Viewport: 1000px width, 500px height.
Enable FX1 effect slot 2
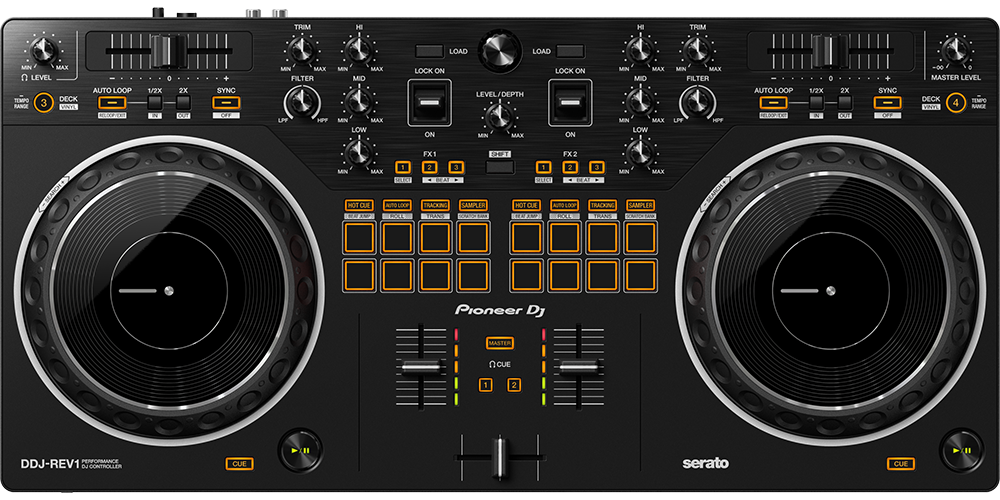pyautogui.click(x=429, y=166)
